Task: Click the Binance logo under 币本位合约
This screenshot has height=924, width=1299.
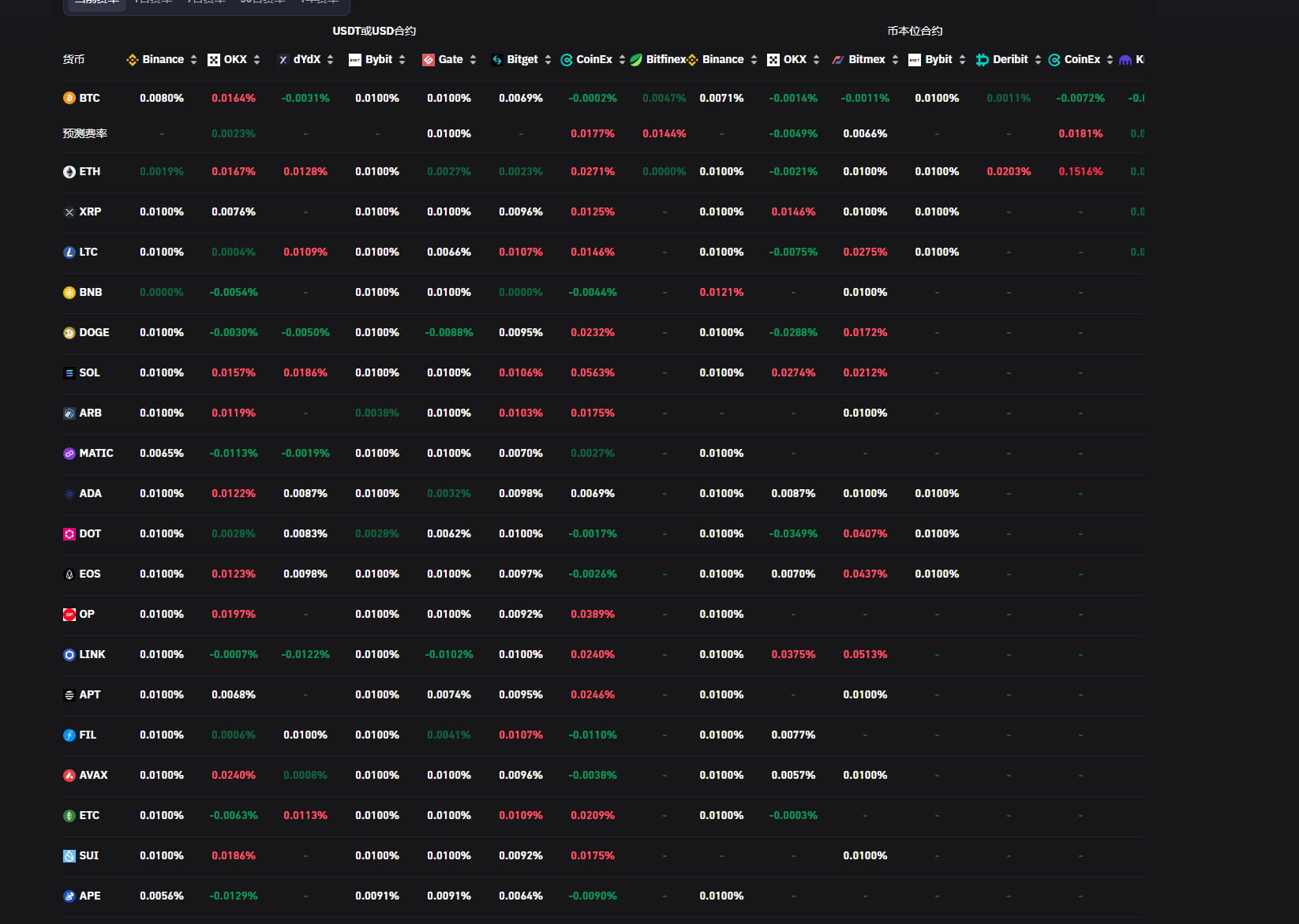Action: pos(692,59)
